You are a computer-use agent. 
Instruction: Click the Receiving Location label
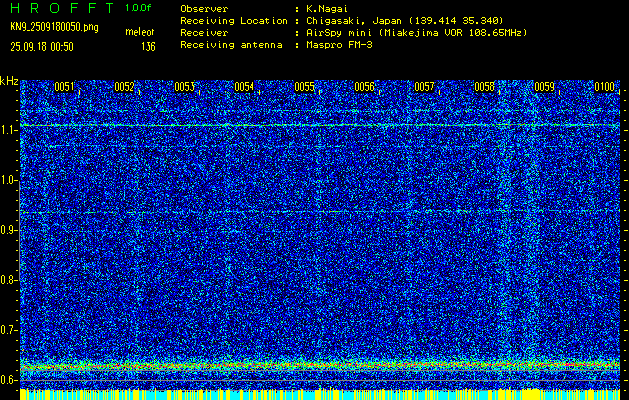coord(234,21)
